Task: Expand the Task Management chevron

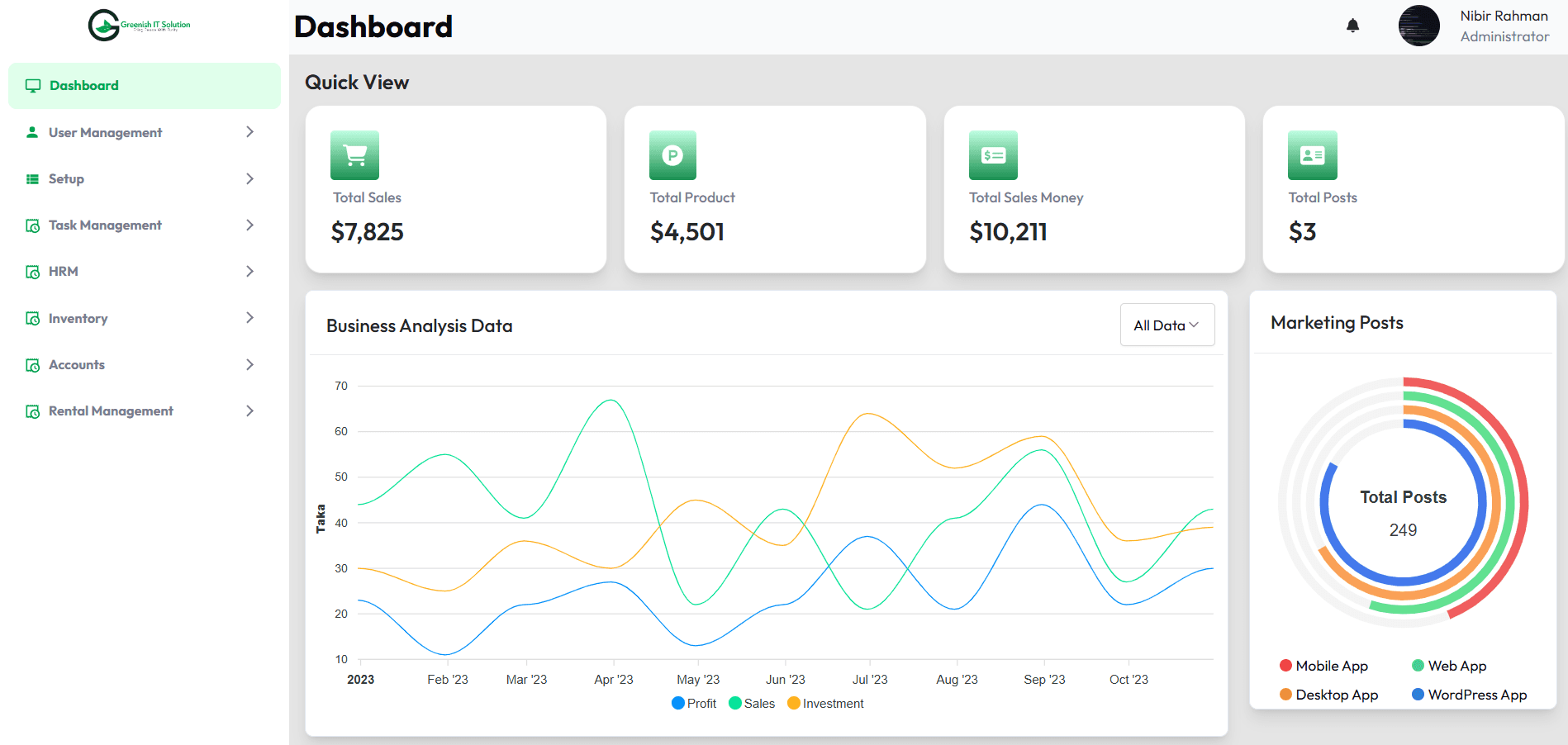Action: pos(249,225)
